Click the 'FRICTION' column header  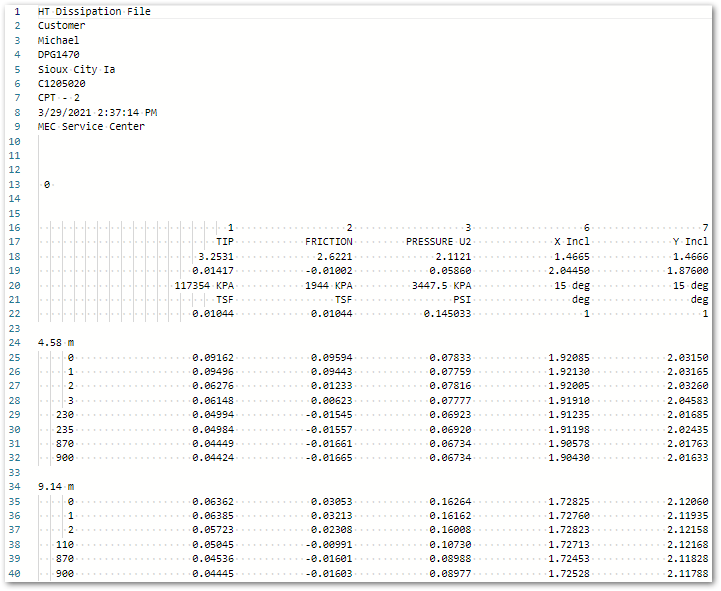click(x=329, y=242)
